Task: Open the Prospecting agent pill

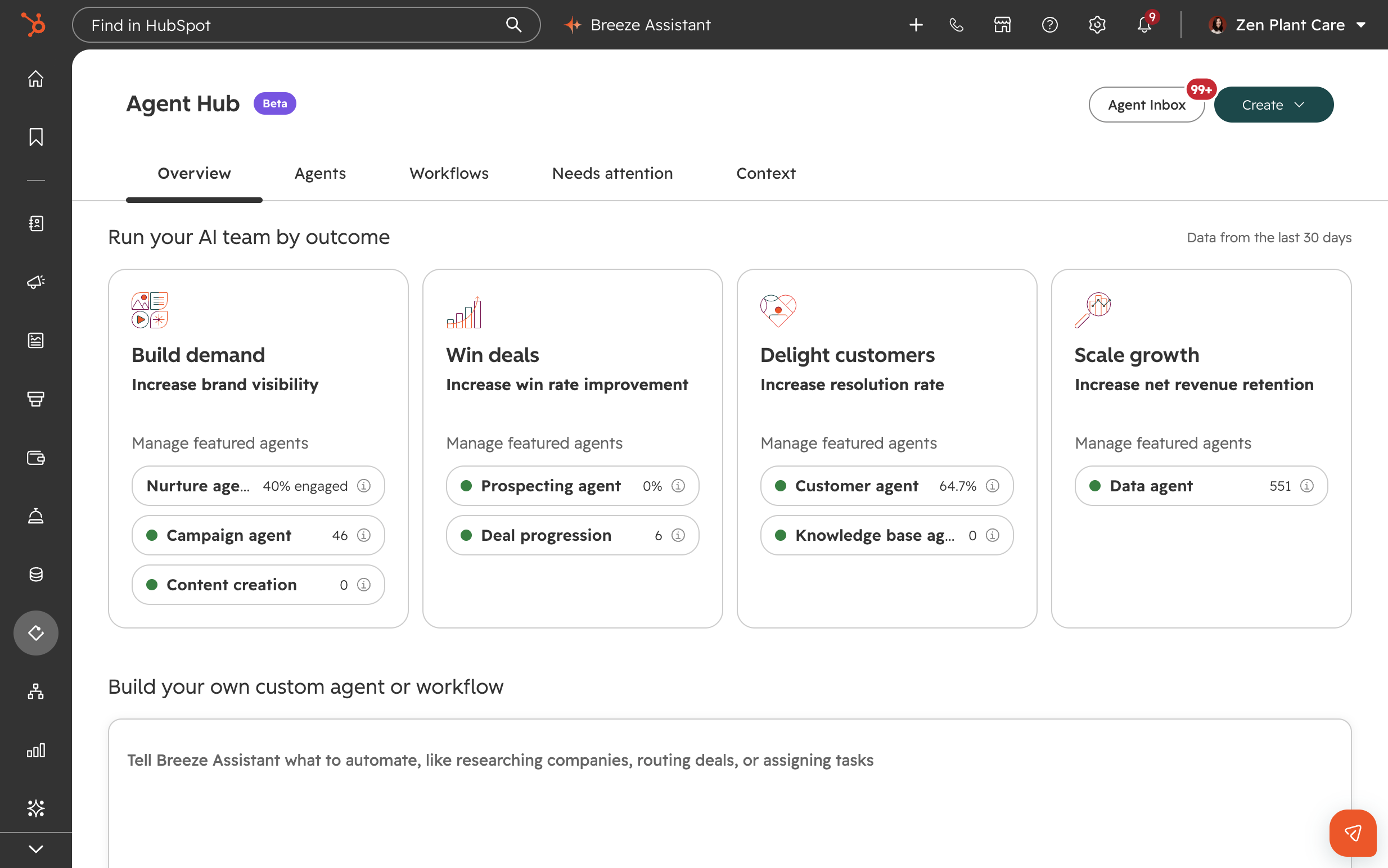Action: [573, 486]
